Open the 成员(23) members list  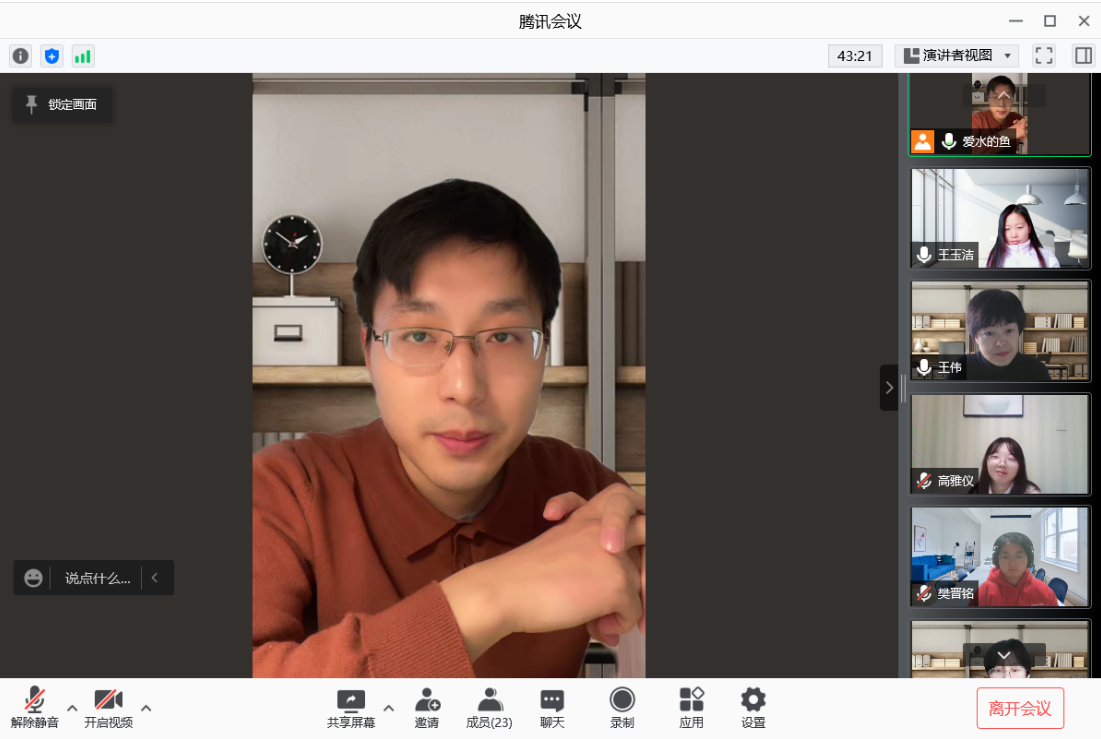(489, 708)
